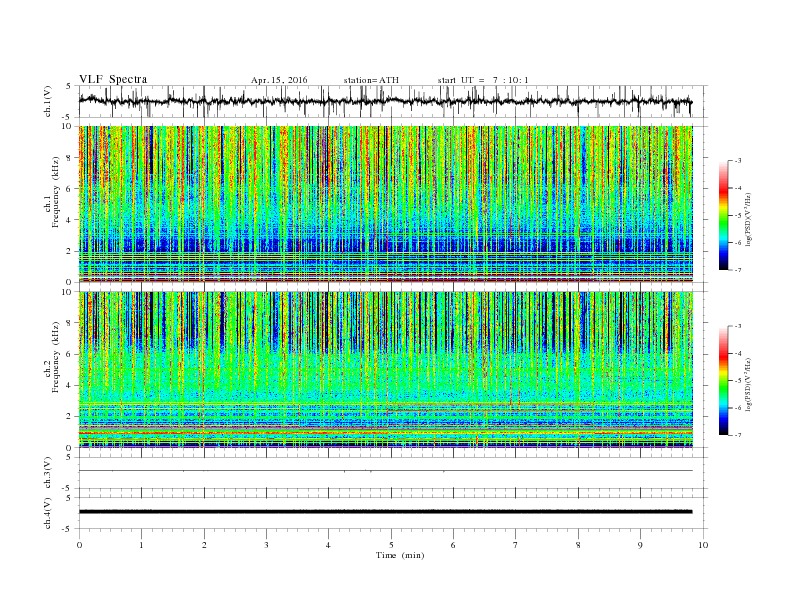The height and width of the screenshot is (612, 792).
Task: Click the ch.2 Frequency (kHz) axis label
Action: [x=52, y=357]
